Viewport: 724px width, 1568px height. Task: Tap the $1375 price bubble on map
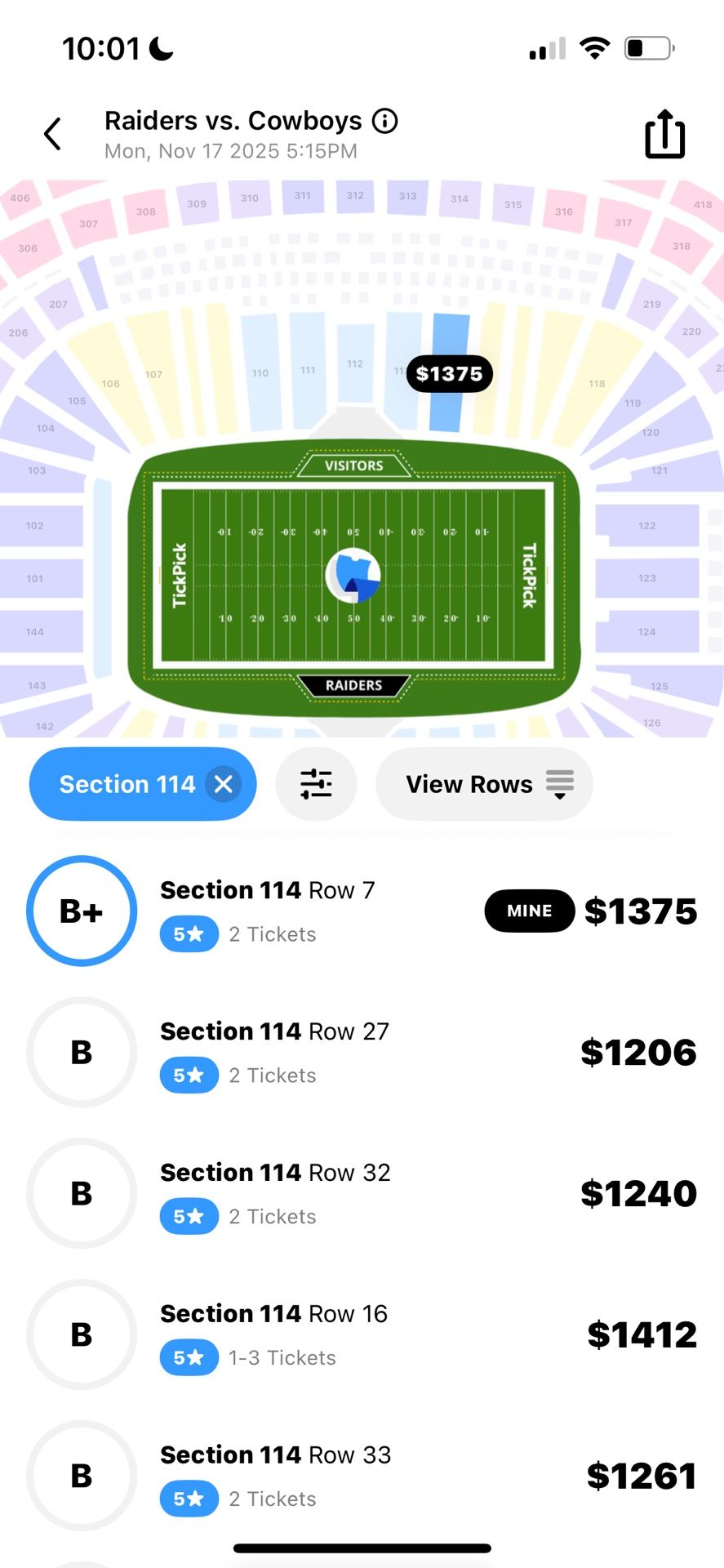pos(449,374)
